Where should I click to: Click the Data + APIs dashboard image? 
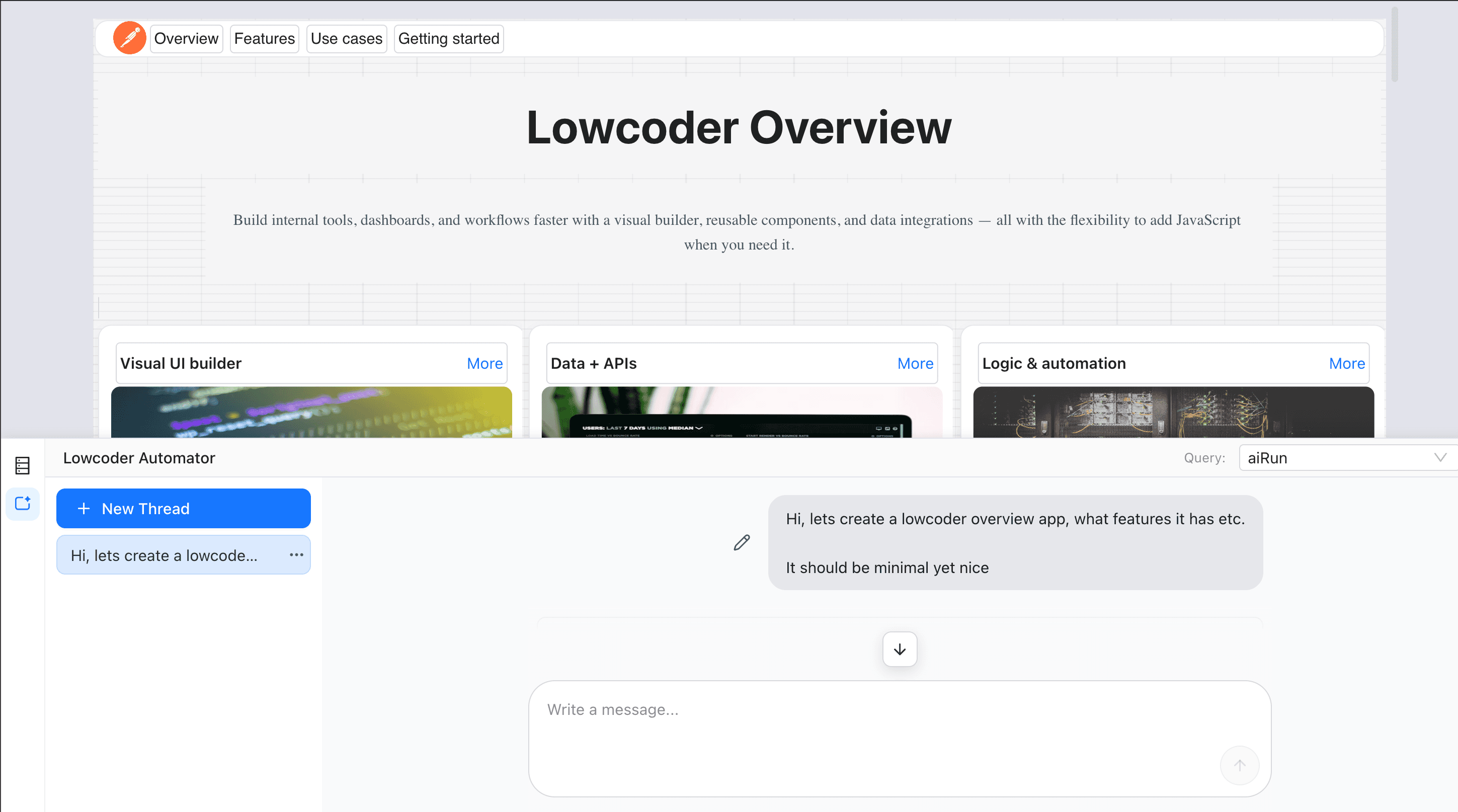tap(742, 412)
